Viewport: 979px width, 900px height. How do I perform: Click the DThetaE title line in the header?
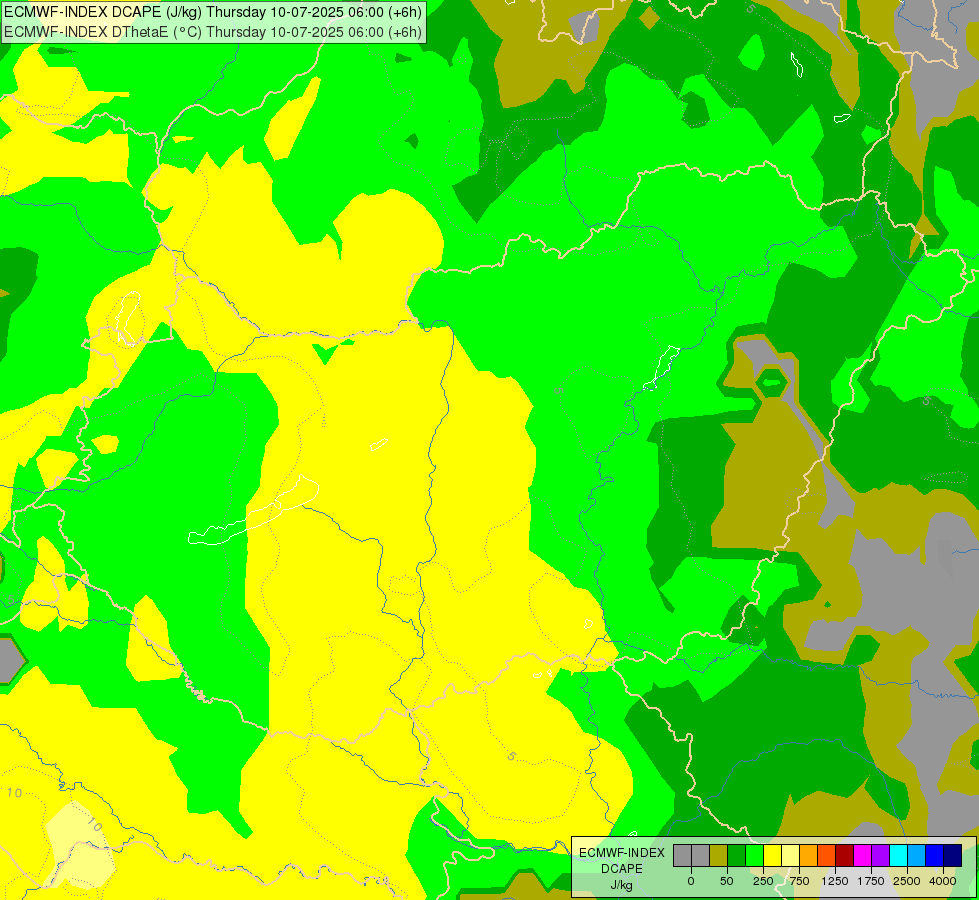pos(213,31)
